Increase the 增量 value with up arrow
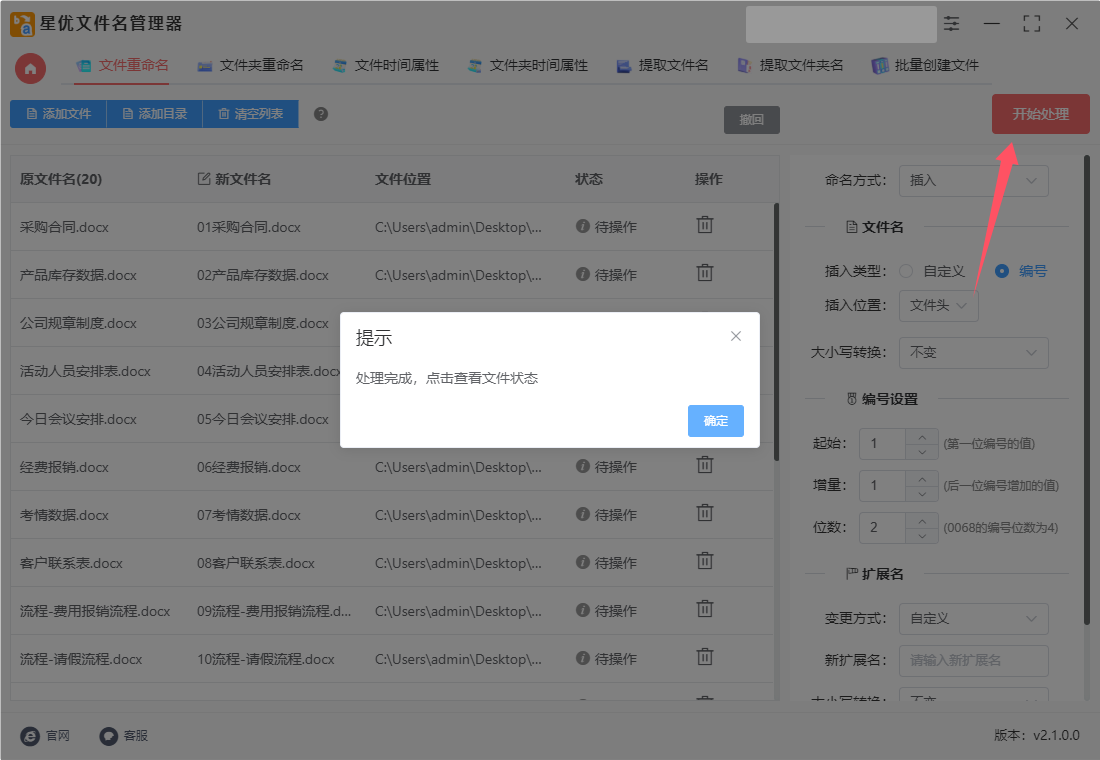1100x760 pixels. (x=922, y=479)
